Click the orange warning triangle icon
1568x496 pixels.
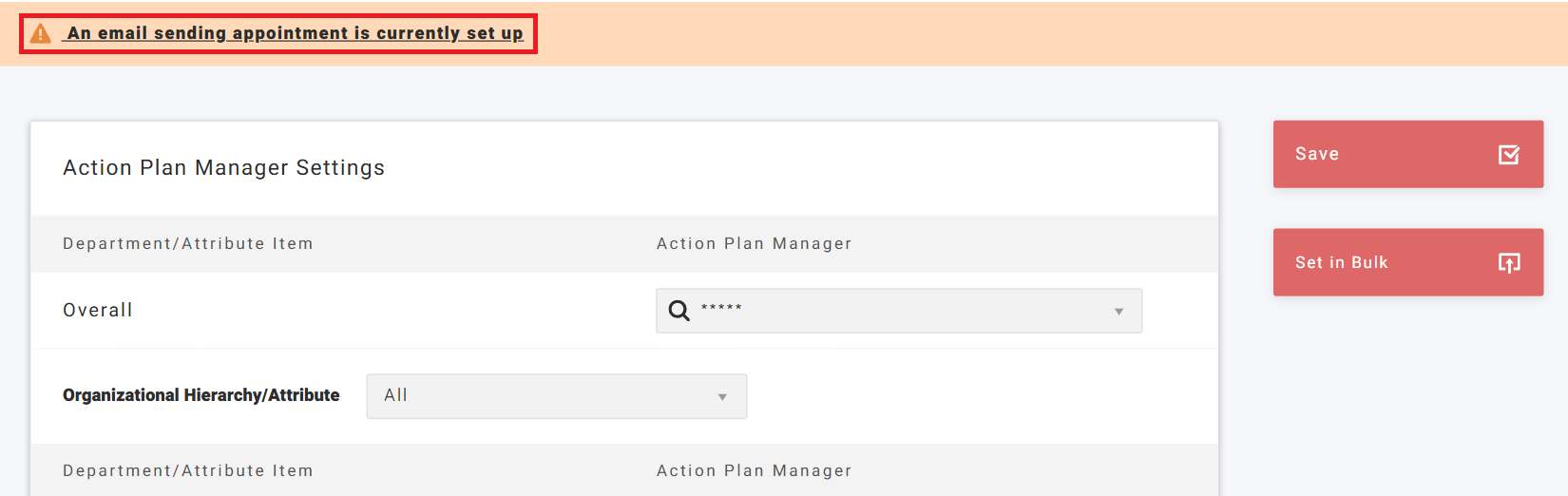click(x=40, y=34)
